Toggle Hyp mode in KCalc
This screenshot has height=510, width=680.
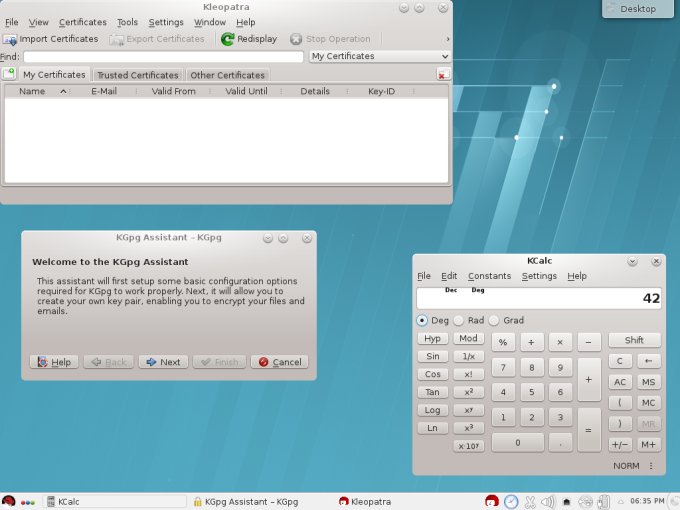[x=432, y=338]
